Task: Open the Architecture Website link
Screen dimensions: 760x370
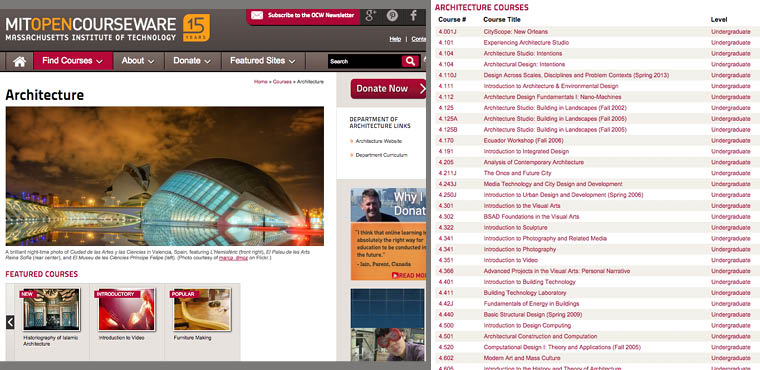Action: pyautogui.click(x=379, y=141)
